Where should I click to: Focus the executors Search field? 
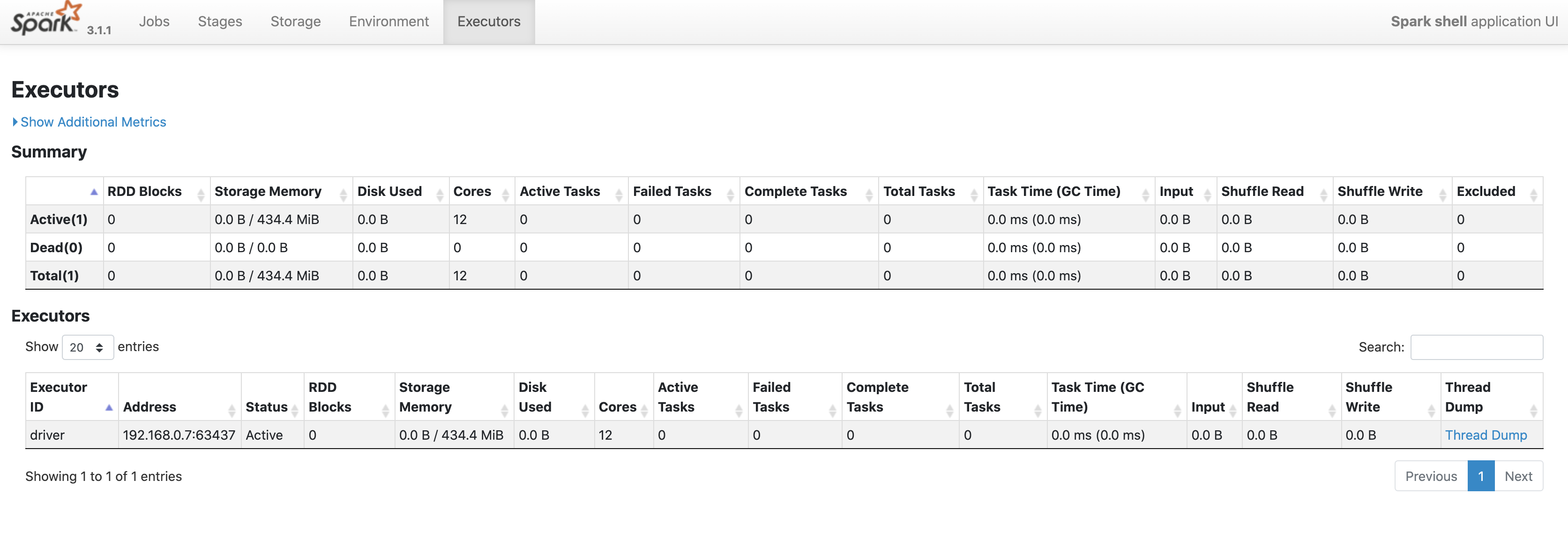coord(1476,347)
